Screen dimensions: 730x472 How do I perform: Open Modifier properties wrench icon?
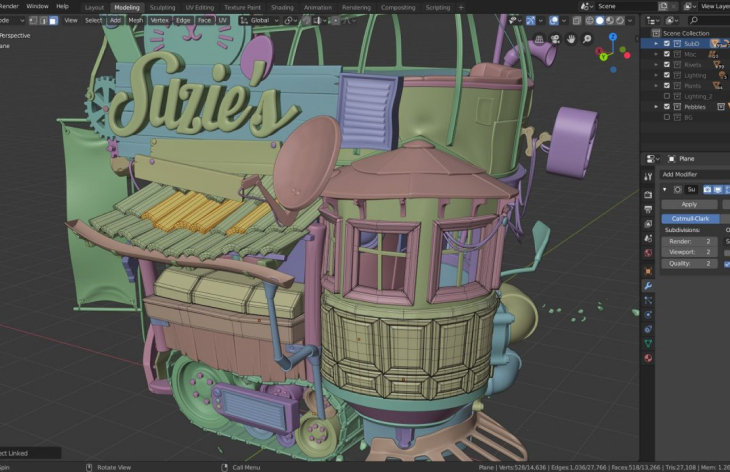648,286
